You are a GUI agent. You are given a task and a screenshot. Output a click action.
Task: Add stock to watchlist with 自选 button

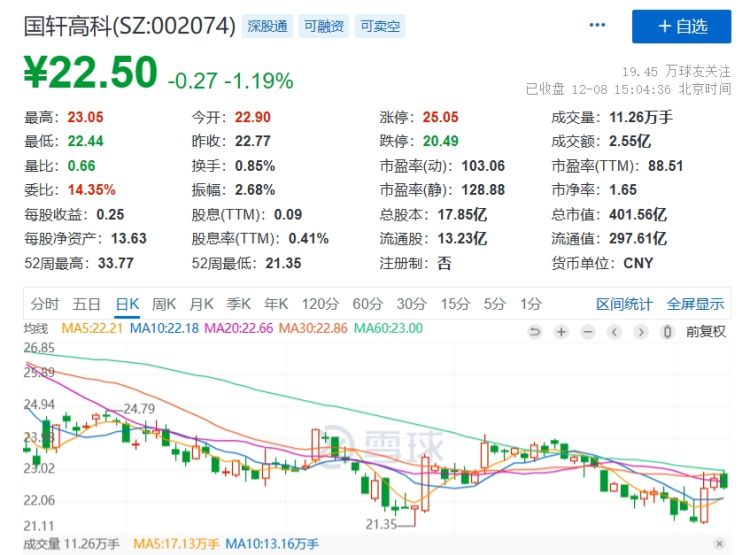point(682,26)
